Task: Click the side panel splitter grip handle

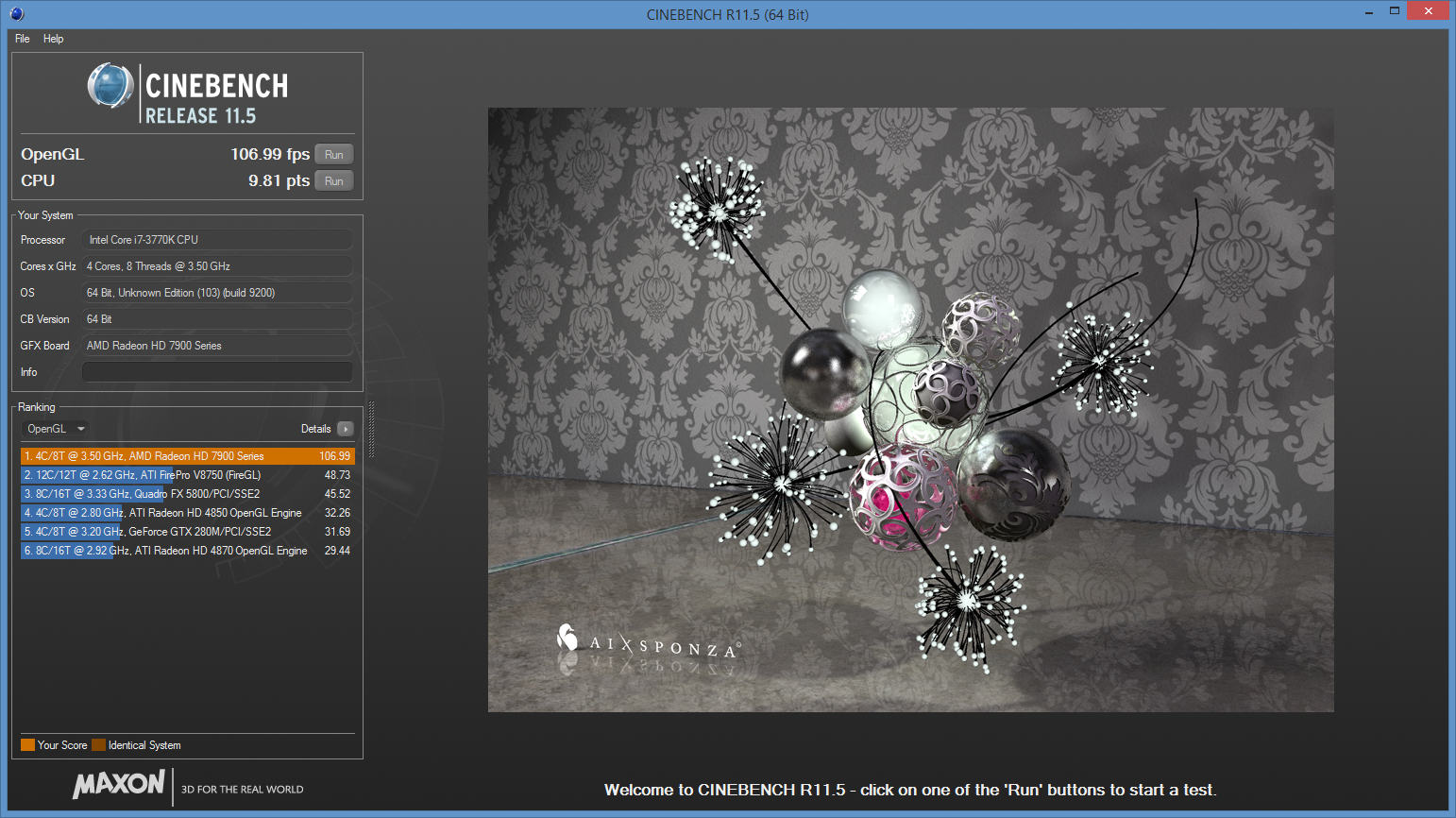Action: [371, 430]
